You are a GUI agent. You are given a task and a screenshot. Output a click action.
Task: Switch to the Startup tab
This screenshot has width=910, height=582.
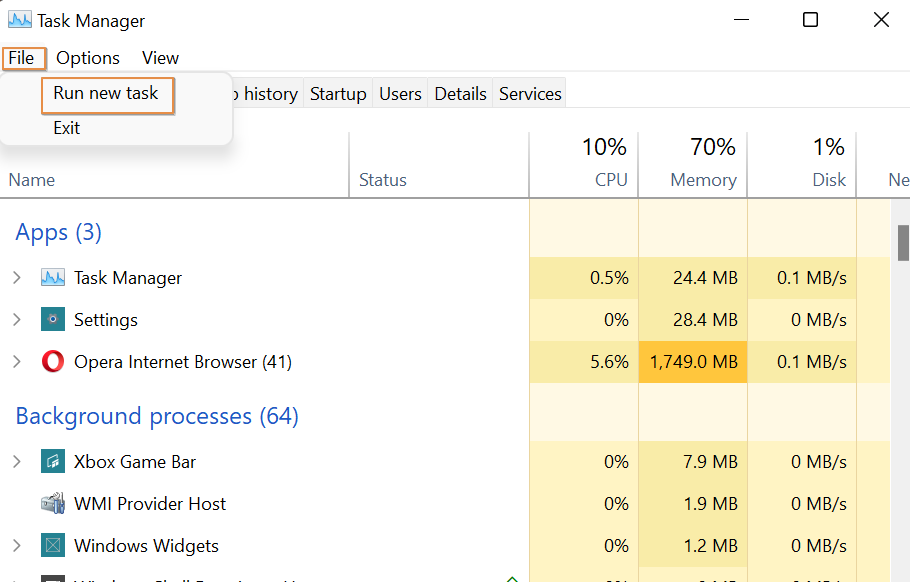pos(337,93)
